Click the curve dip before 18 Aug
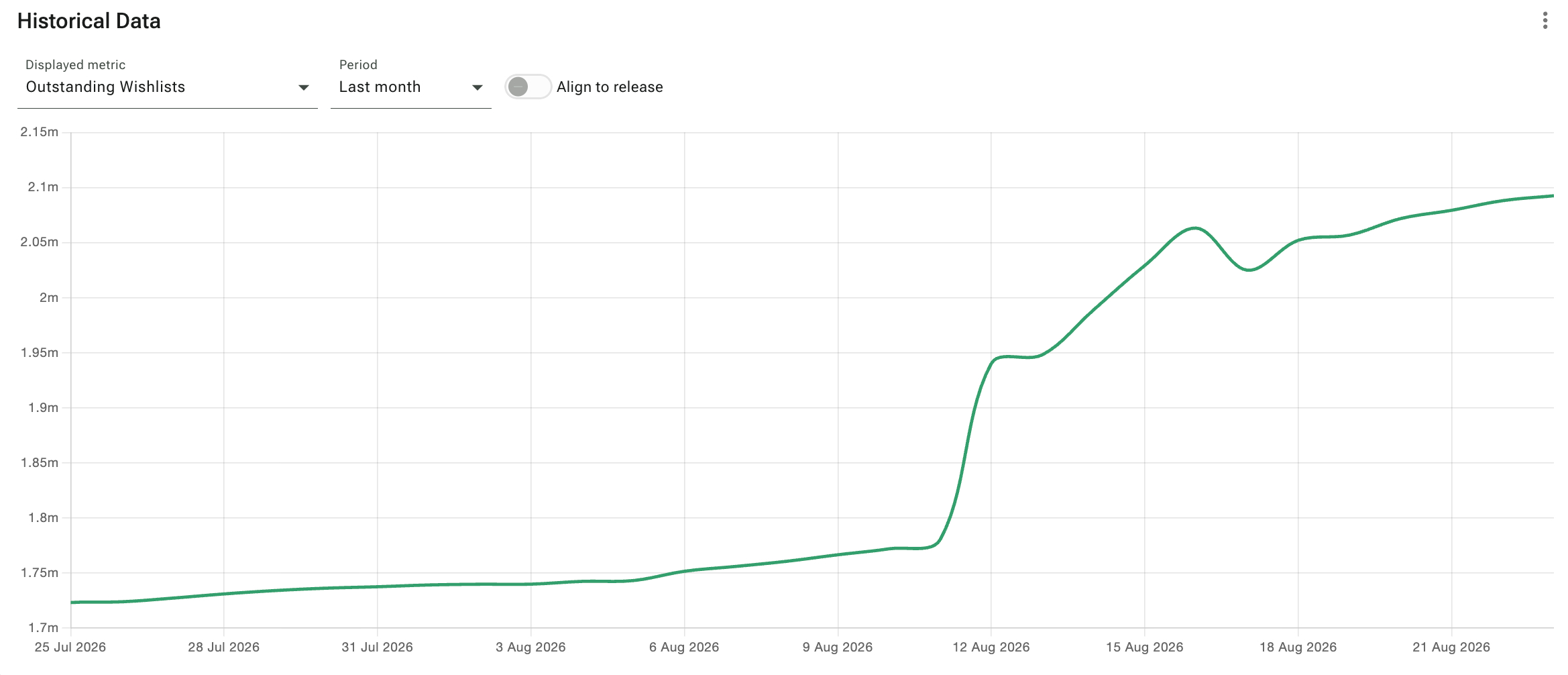This screenshot has height=675, width=1568. (x=1248, y=270)
